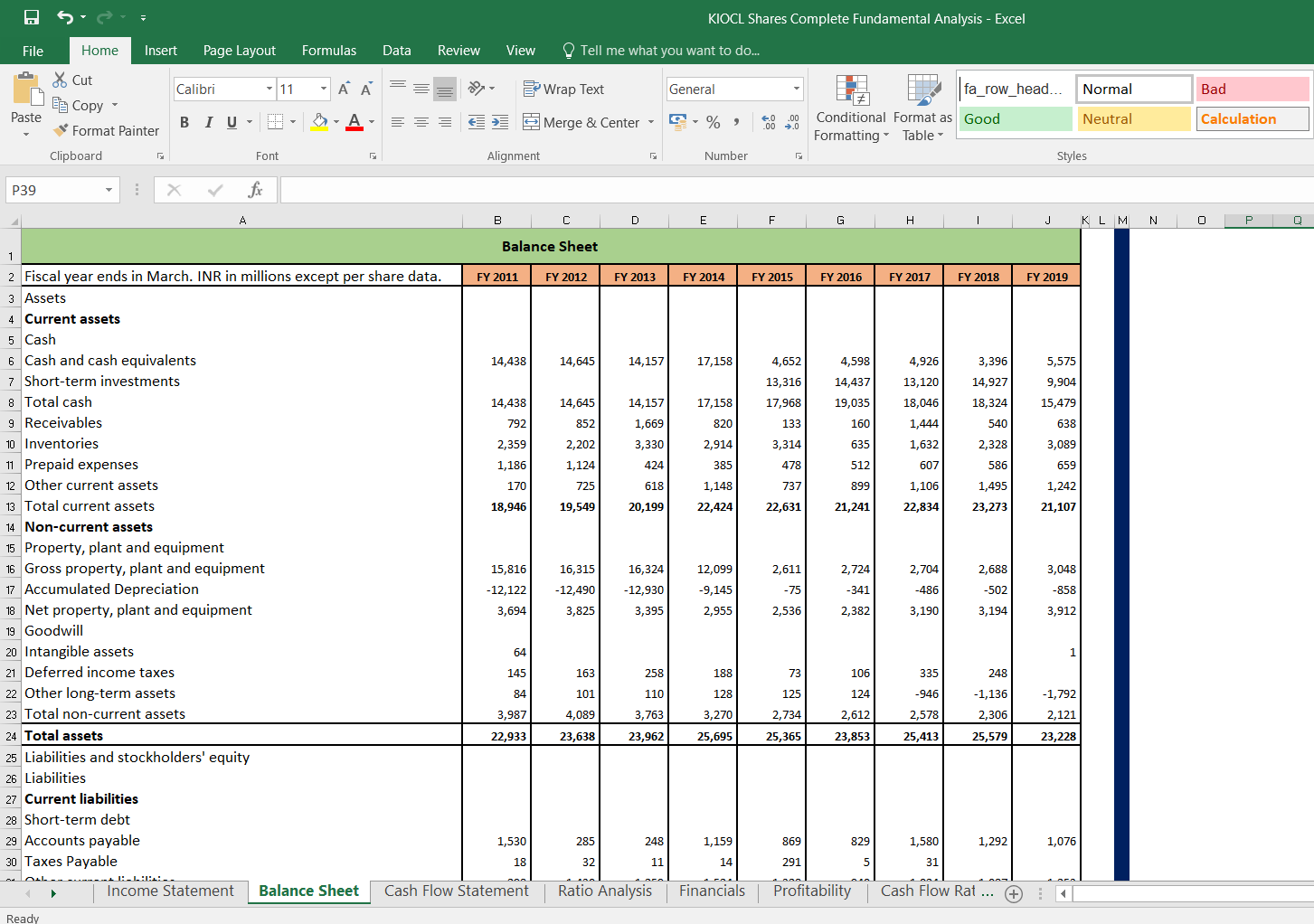Fill the cell using the paint bucket

[x=319, y=122]
